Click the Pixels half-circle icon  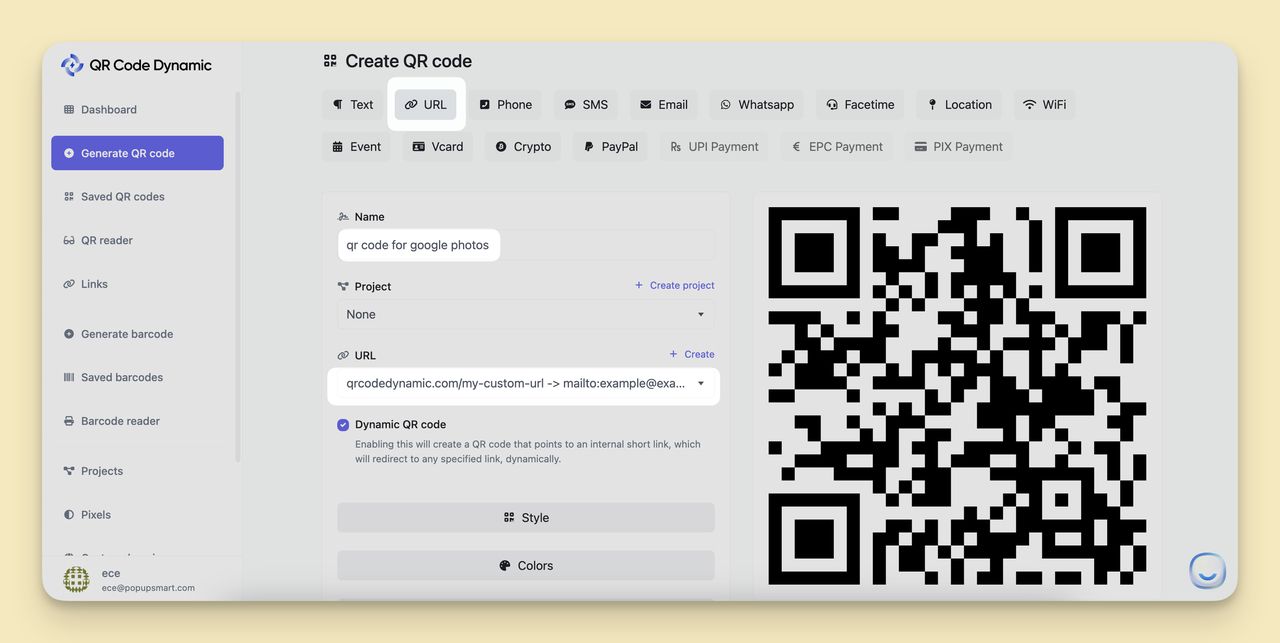point(69,515)
